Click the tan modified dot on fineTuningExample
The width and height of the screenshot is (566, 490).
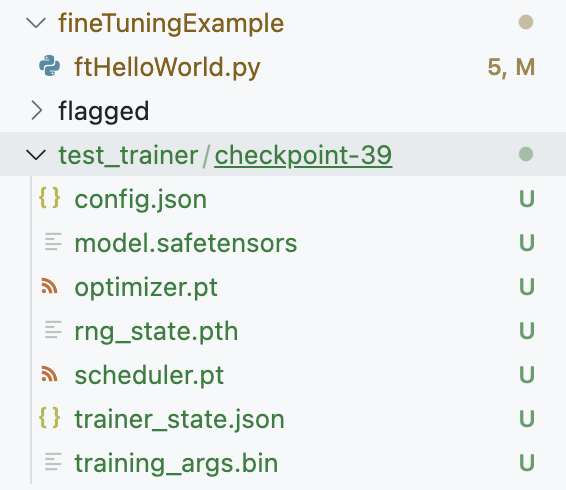click(x=526, y=22)
